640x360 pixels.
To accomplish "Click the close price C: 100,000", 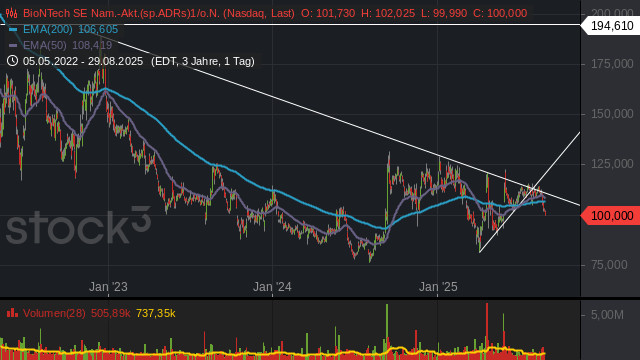I will (x=500, y=13).
